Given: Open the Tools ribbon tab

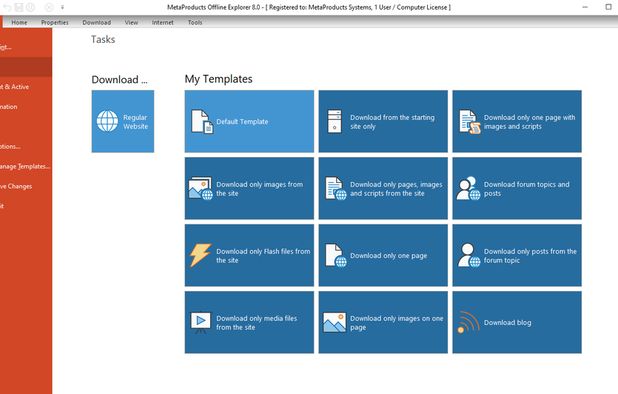Looking at the screenshot, I should (x=195, y=22).
